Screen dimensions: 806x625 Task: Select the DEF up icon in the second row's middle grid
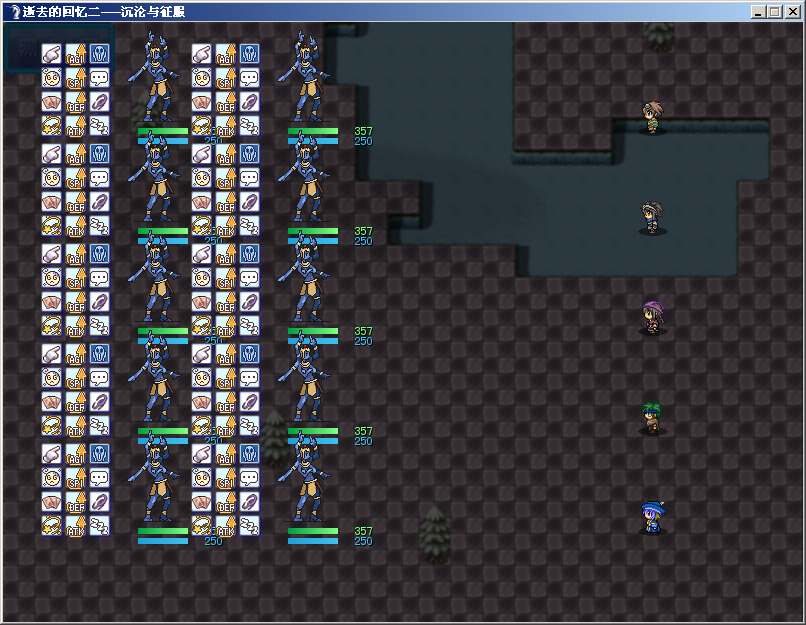[226, 203]
